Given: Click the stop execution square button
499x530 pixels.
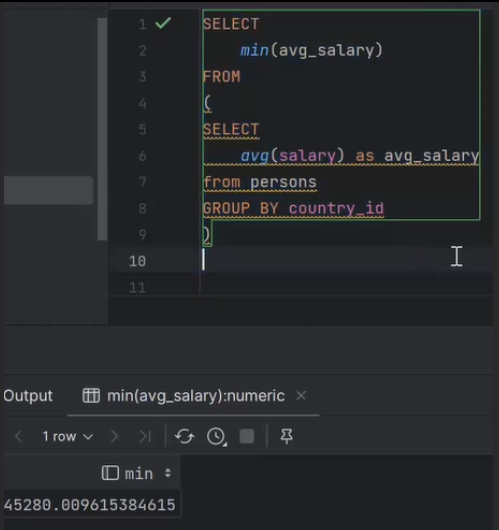Looking at the screenshot, I should coord(247,436).
